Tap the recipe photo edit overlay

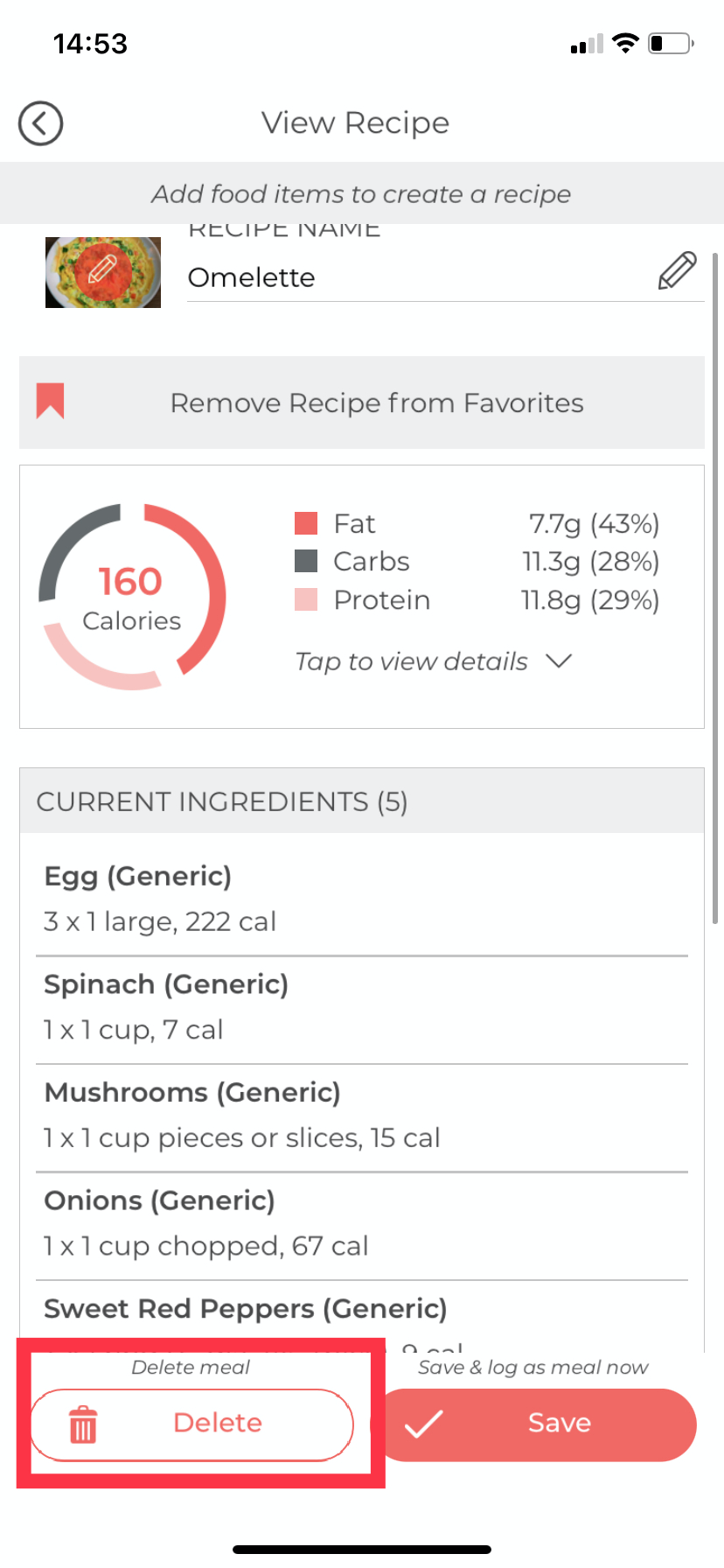click(103, 272)
